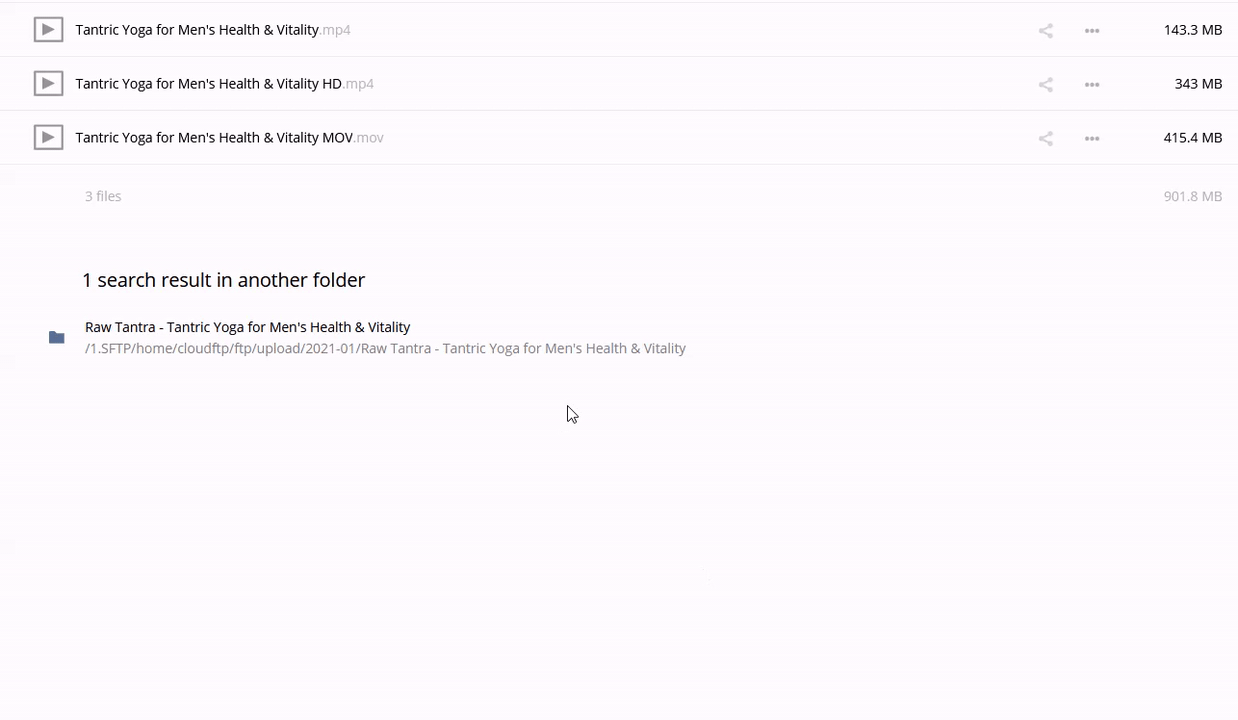1238x720 pixels.
Task: Click the 415.4 MB size value
Action: [1192, 138]
